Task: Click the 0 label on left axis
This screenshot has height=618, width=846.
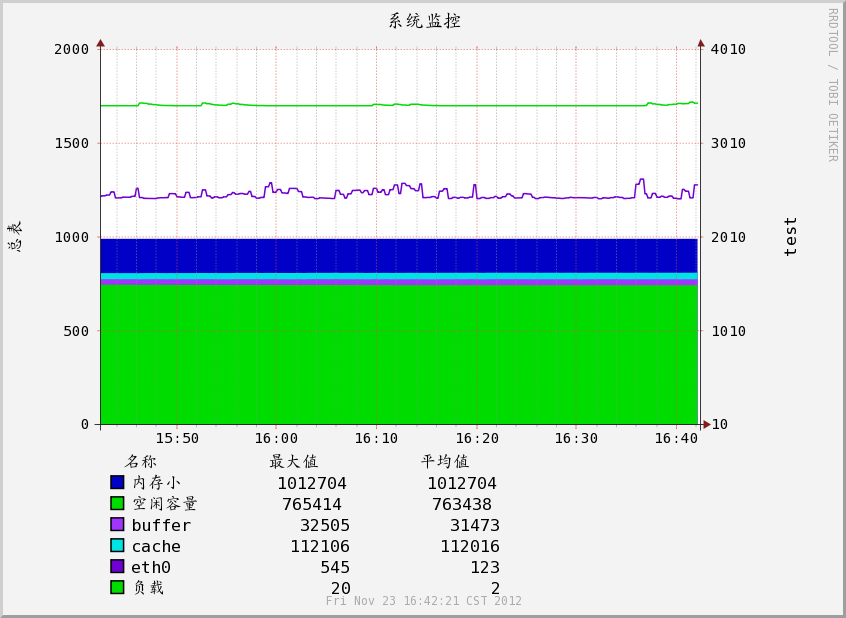Action: coord(85,424)
